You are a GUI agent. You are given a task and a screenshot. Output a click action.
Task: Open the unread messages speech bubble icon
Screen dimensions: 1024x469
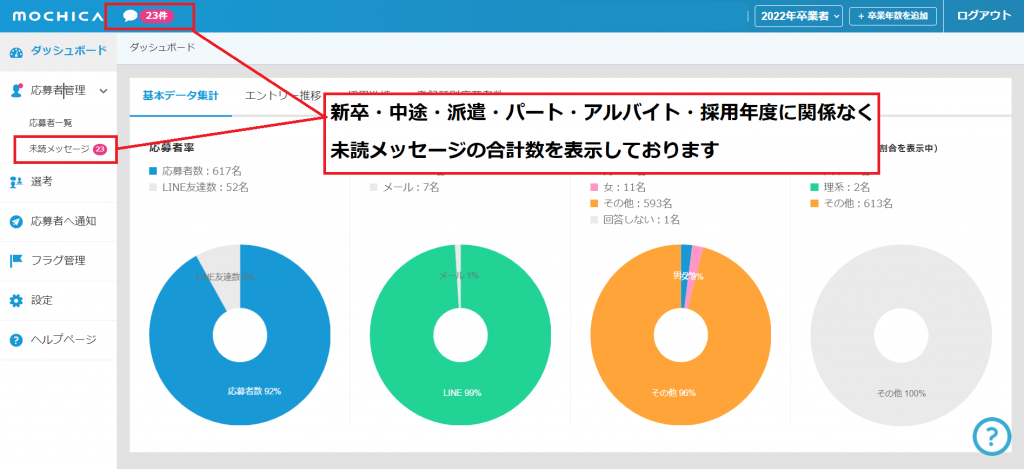click(x=130, y=16)
